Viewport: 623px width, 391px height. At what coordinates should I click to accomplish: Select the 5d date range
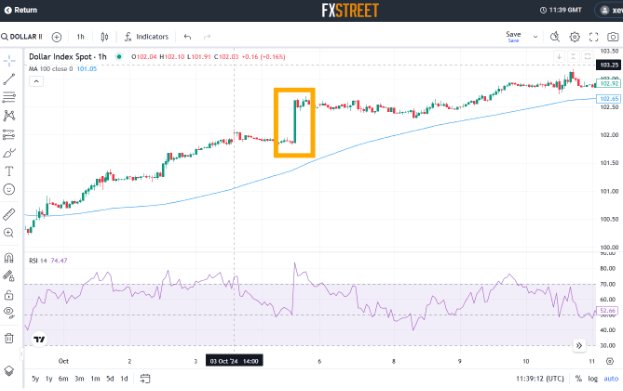click(x=110, y=379)
